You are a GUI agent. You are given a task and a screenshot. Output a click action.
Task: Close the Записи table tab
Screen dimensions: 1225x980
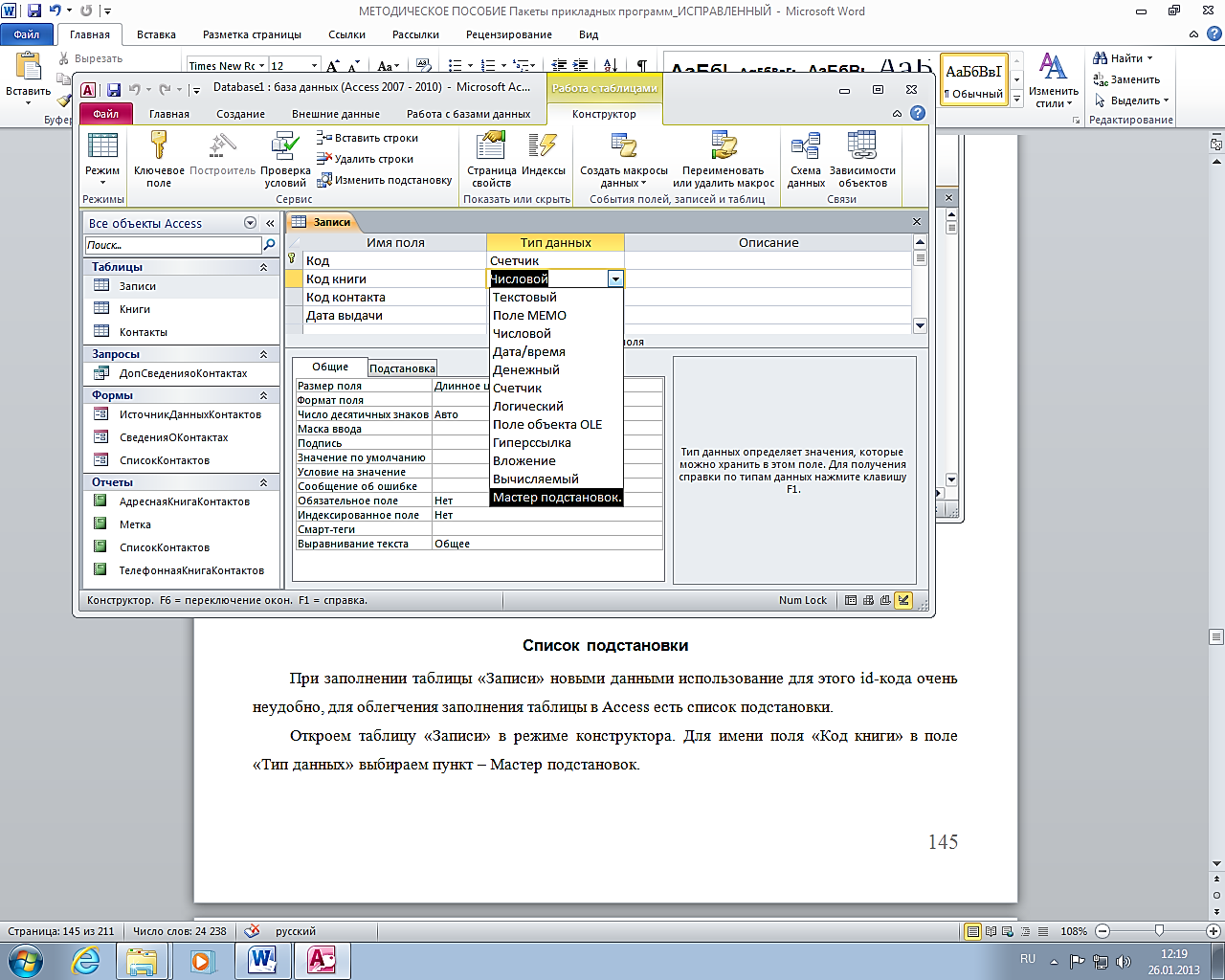[x=917, y=221]
